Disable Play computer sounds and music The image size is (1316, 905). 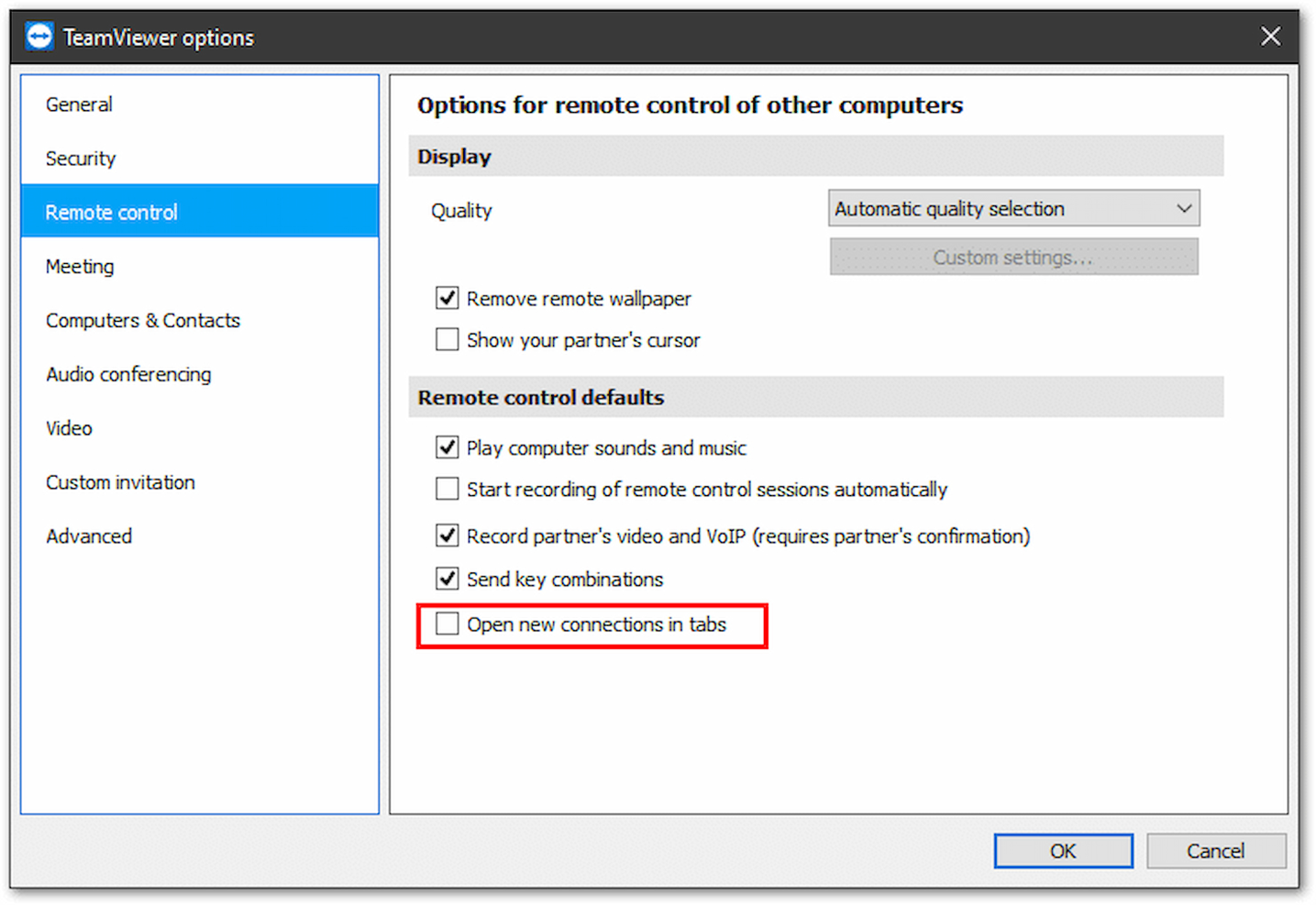click(x=447, y=447)
